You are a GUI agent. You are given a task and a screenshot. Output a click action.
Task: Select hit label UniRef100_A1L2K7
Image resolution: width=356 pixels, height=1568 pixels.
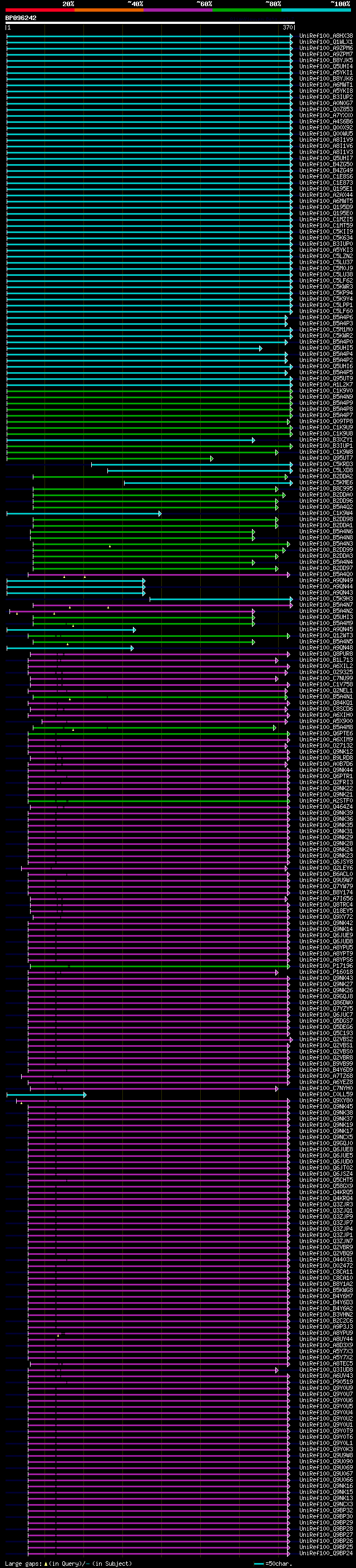(x=326, y=385)
